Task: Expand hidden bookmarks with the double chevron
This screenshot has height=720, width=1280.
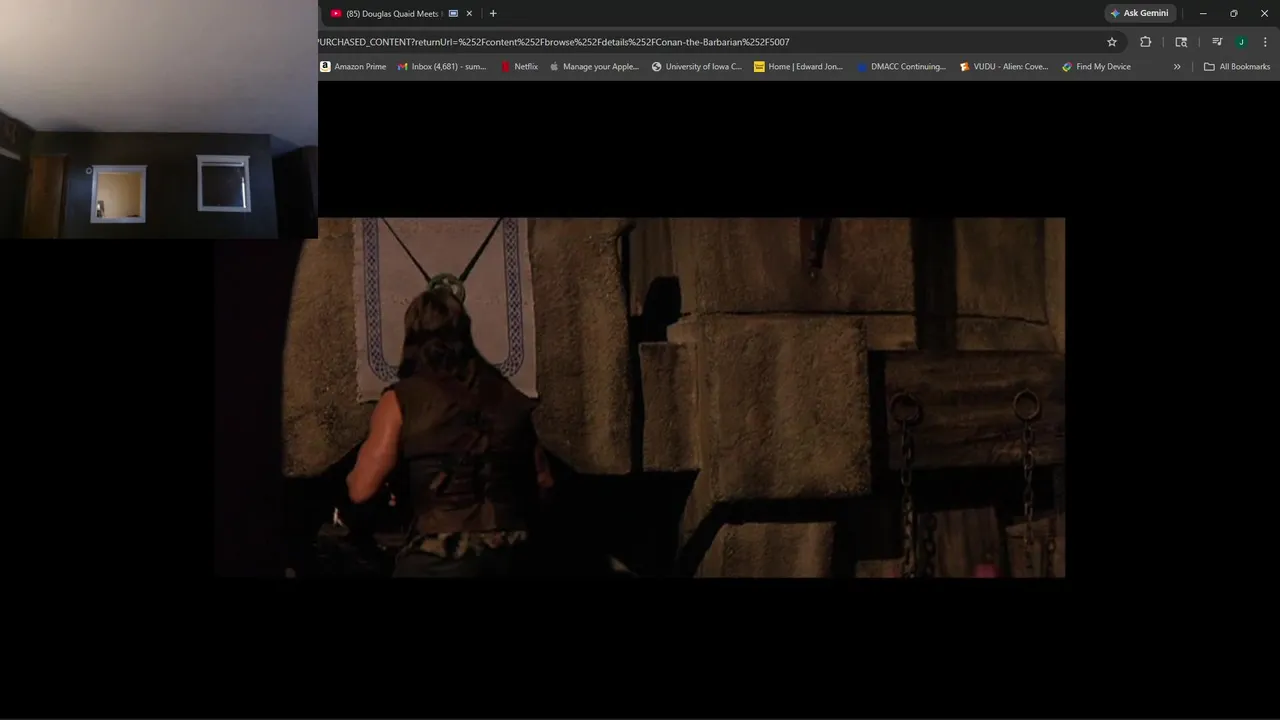Action: point(1177,67)
